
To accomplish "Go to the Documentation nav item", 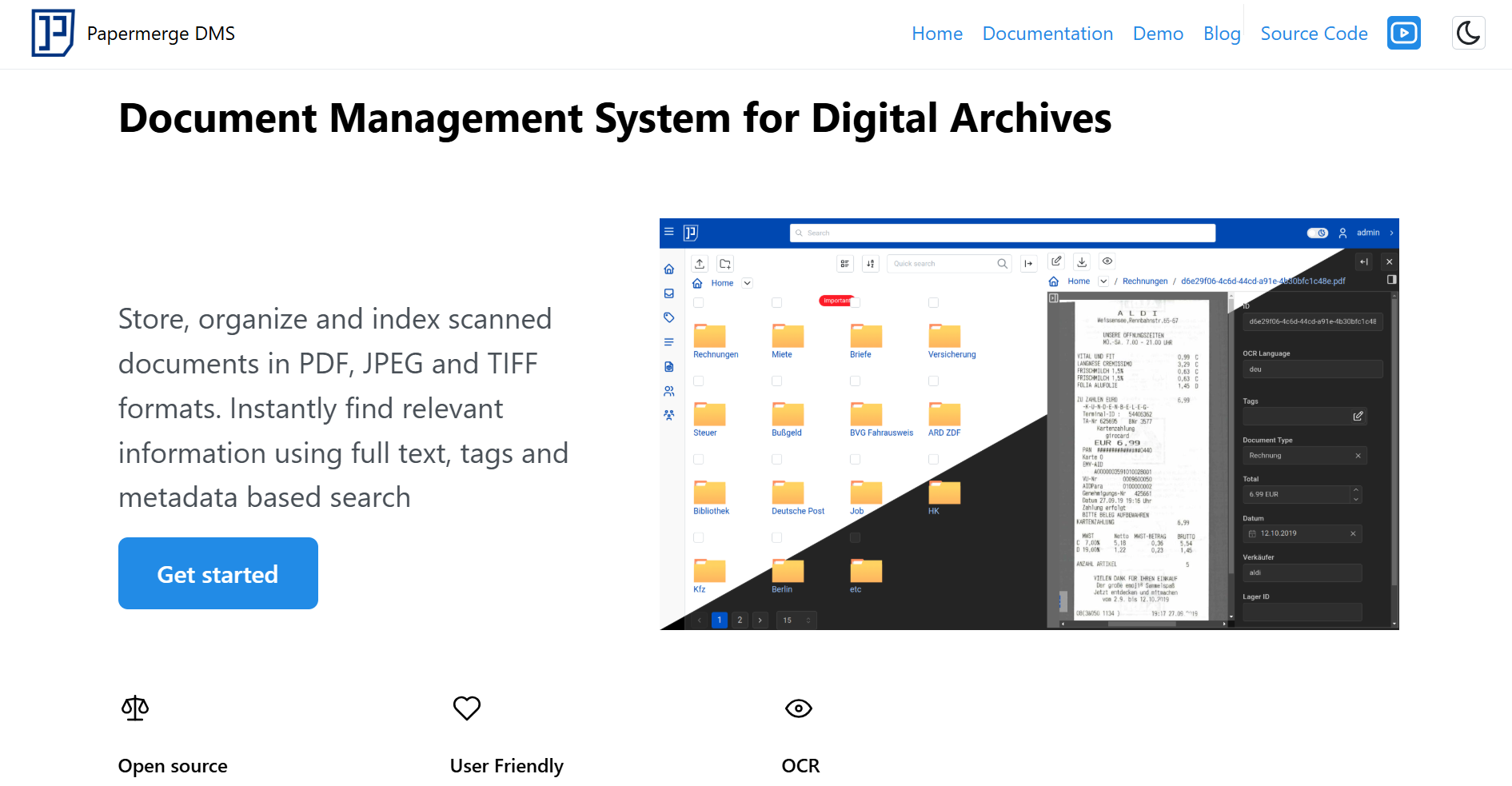I will click(1047, 34).
